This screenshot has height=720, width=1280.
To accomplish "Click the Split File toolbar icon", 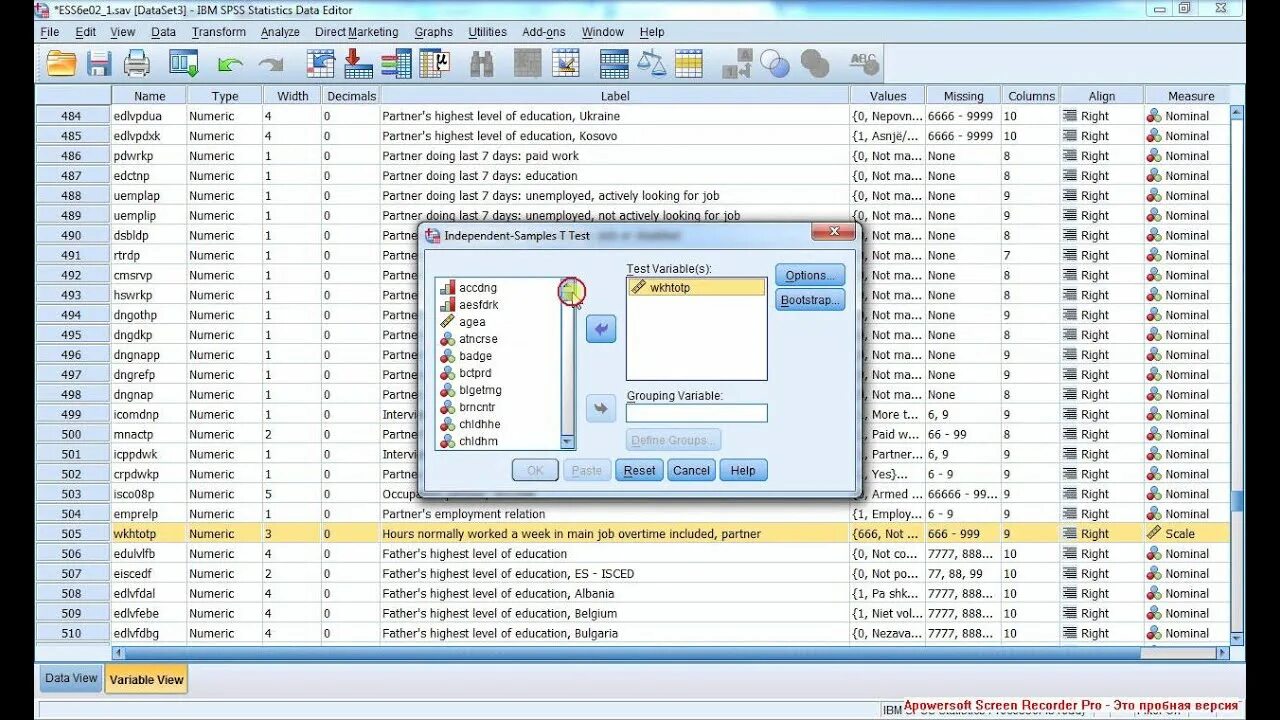I will 614,64.
